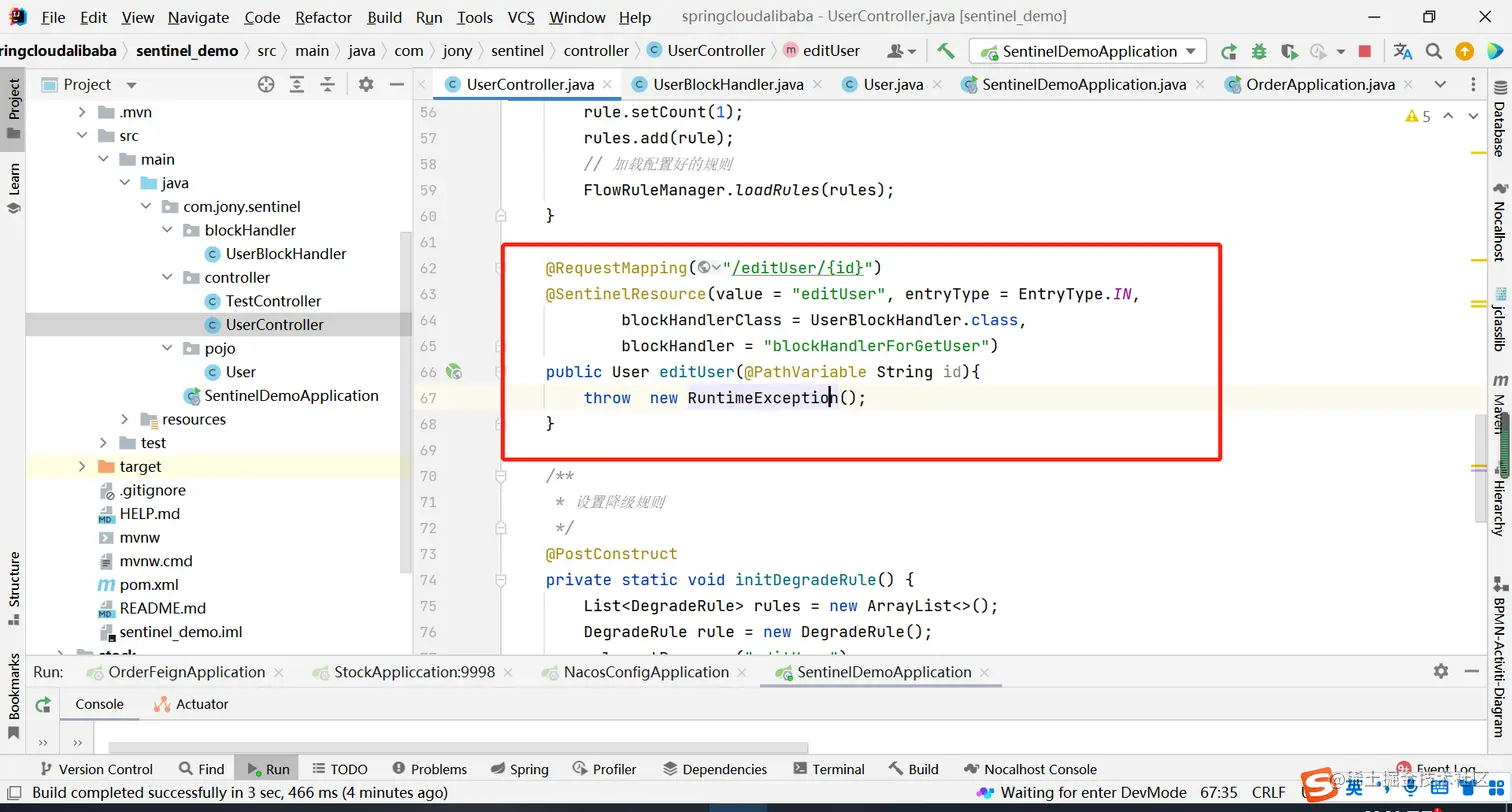The height and width of the screenshot is (812, 1512).
Task: Rerun application from Run panel sidebar
Action: coord(43,705)
